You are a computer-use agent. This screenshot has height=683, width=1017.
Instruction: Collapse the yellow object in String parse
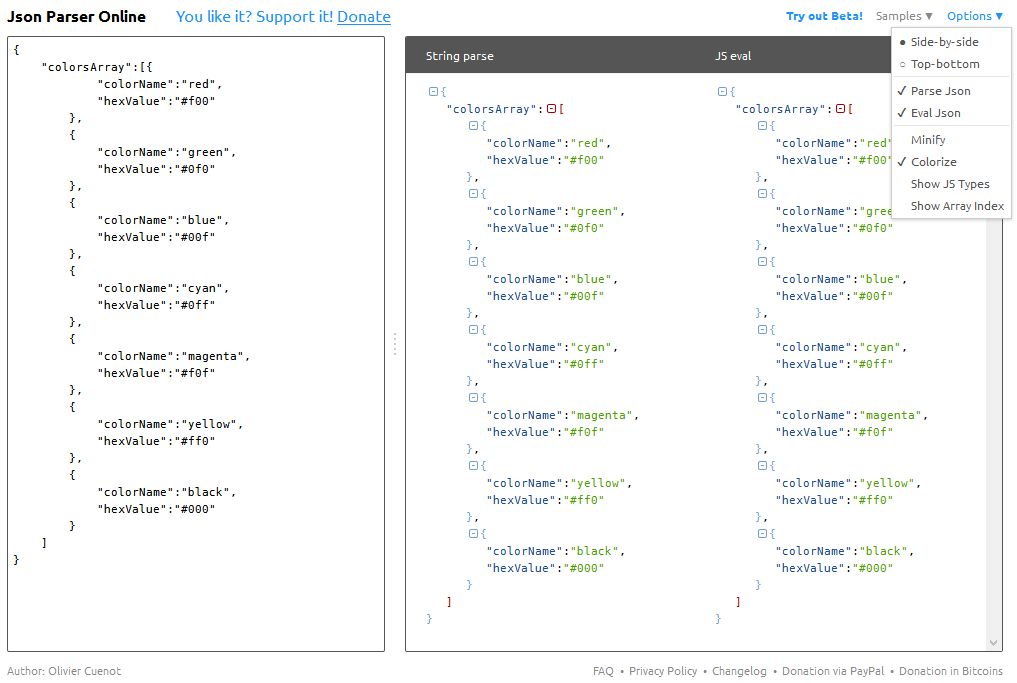(473, 466)
